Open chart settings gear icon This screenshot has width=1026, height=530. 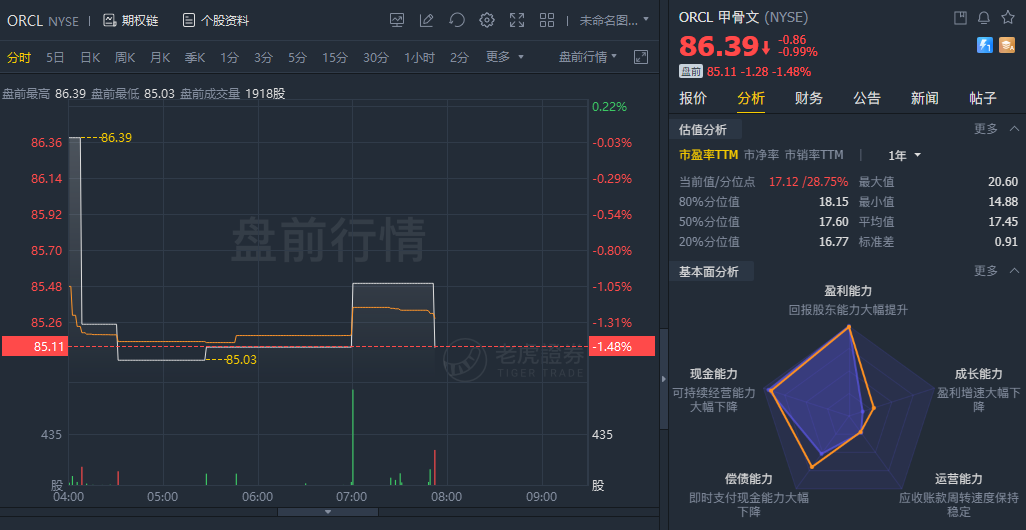click(486, 20)
